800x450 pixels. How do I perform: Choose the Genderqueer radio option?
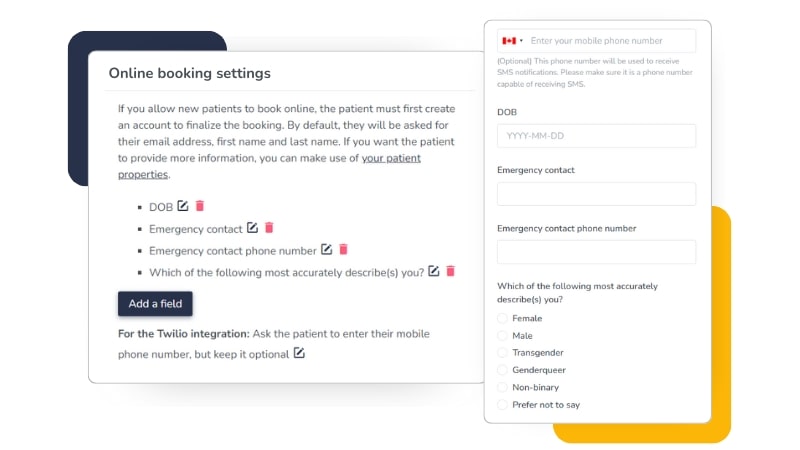[x=503, y=370]
